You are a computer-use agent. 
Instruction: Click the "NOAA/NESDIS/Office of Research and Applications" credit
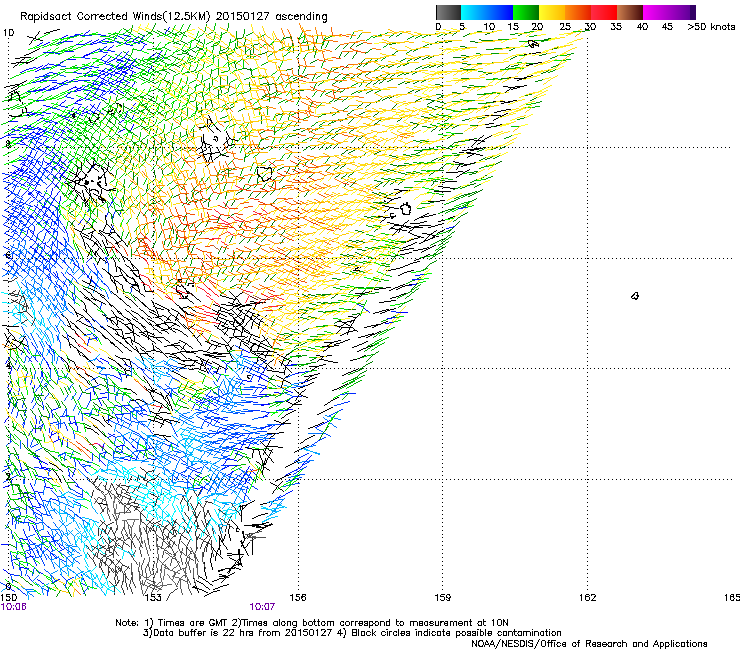[589, 644]
